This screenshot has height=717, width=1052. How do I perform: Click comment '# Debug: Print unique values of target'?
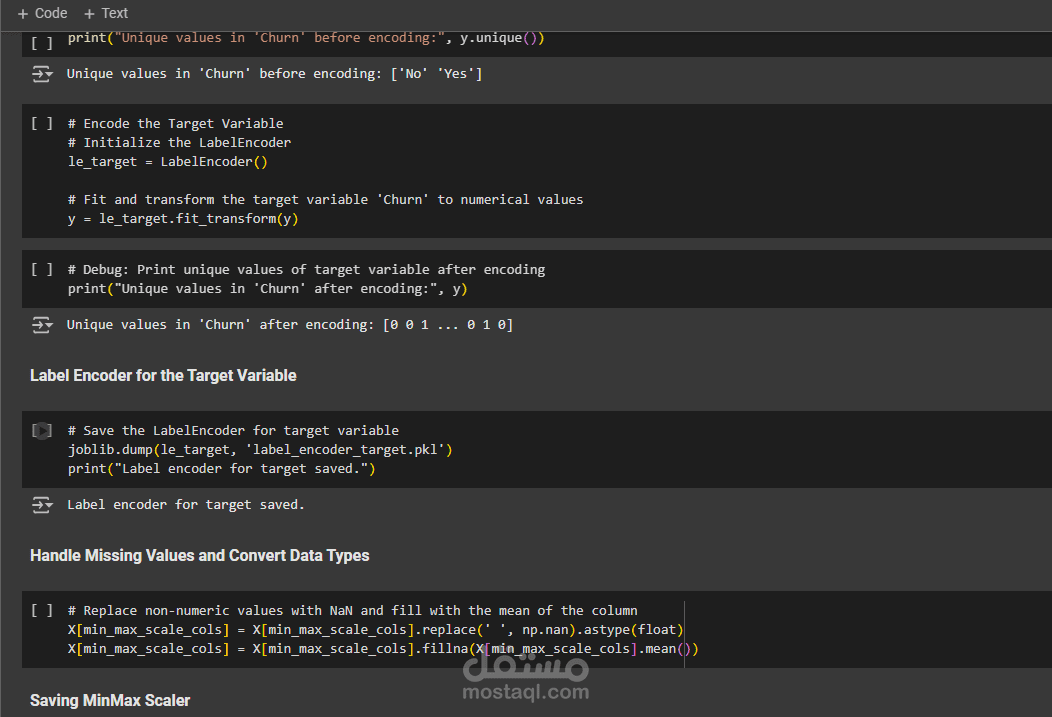(307, 270)
